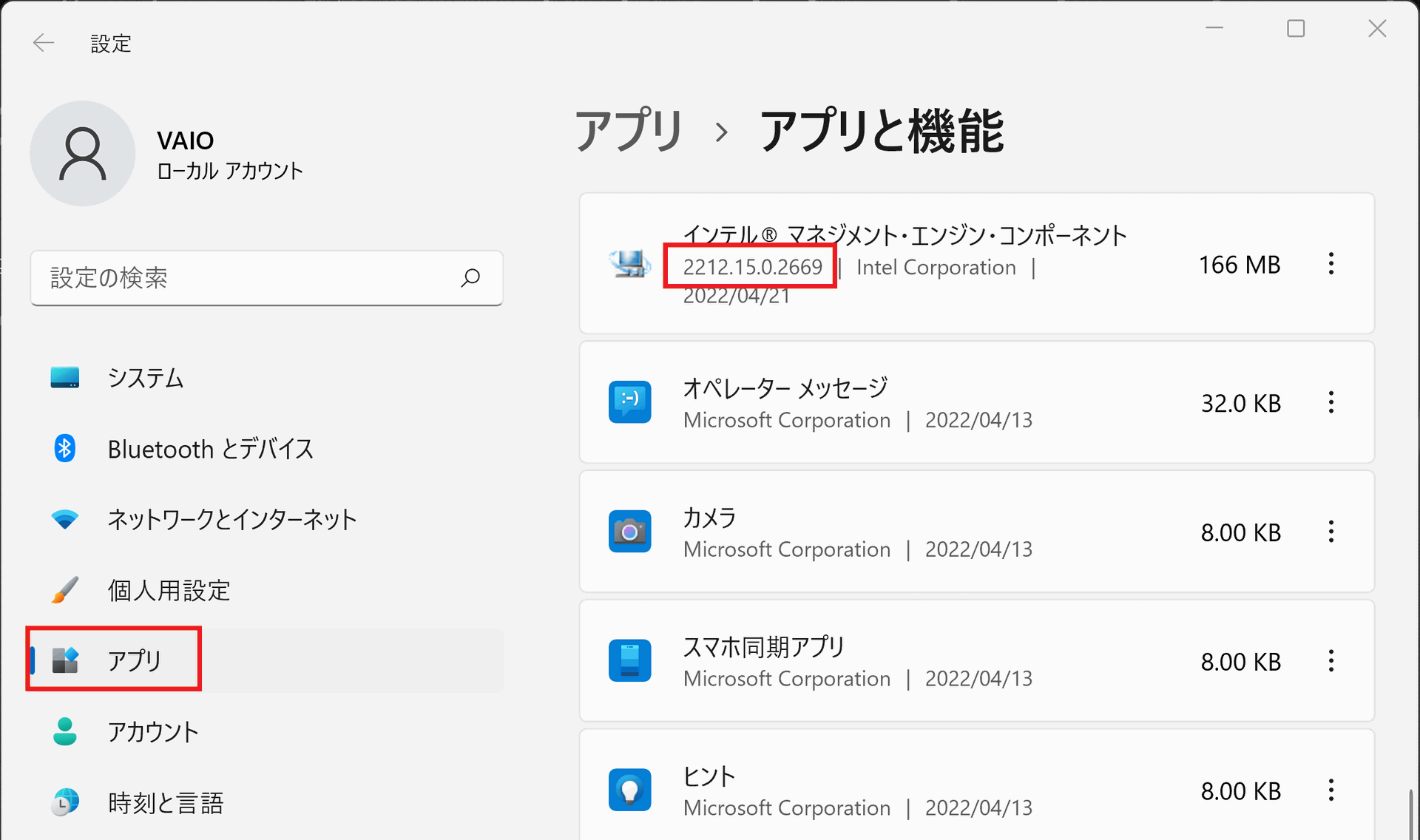Open システム settings category

point(266,378)
